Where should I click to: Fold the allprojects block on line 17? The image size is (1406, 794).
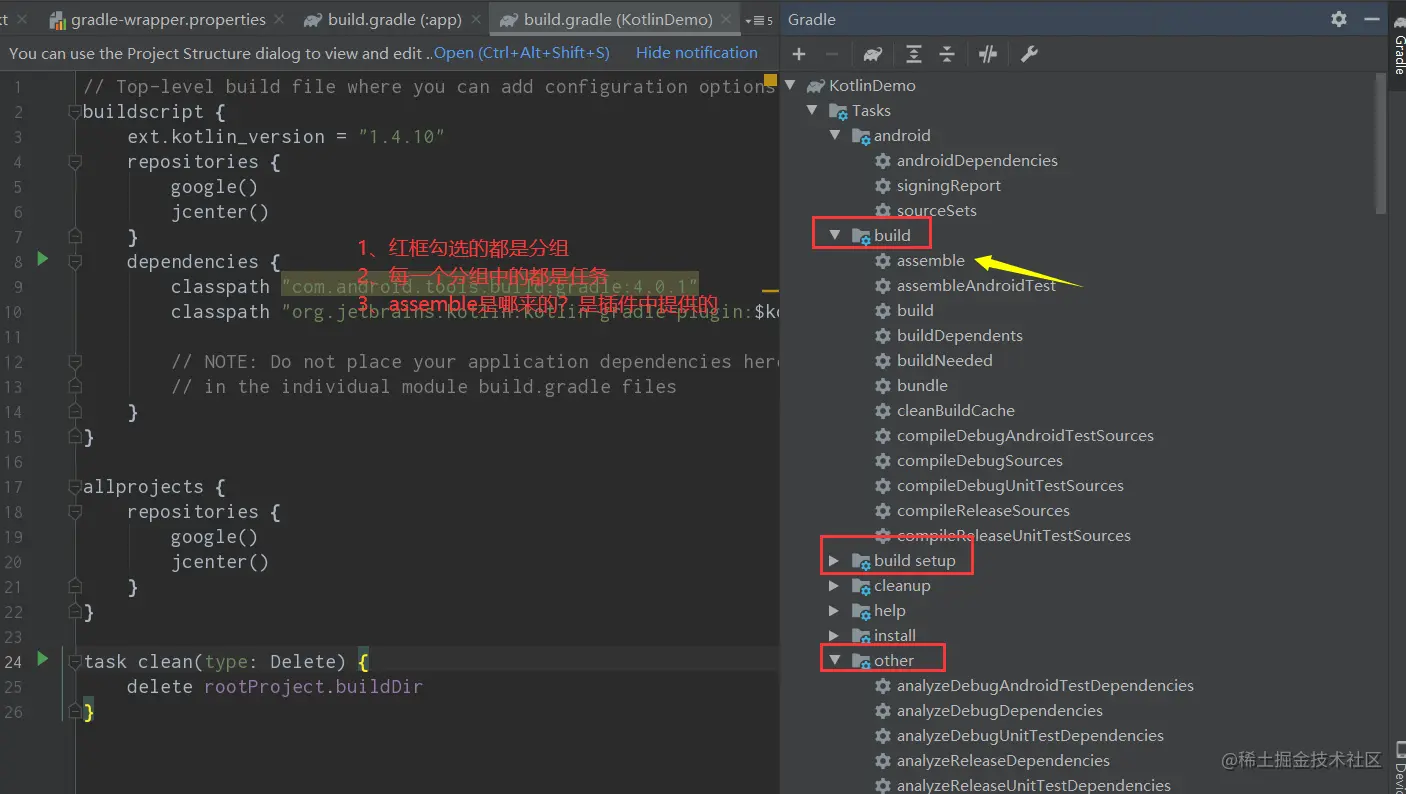coord(74,486)
